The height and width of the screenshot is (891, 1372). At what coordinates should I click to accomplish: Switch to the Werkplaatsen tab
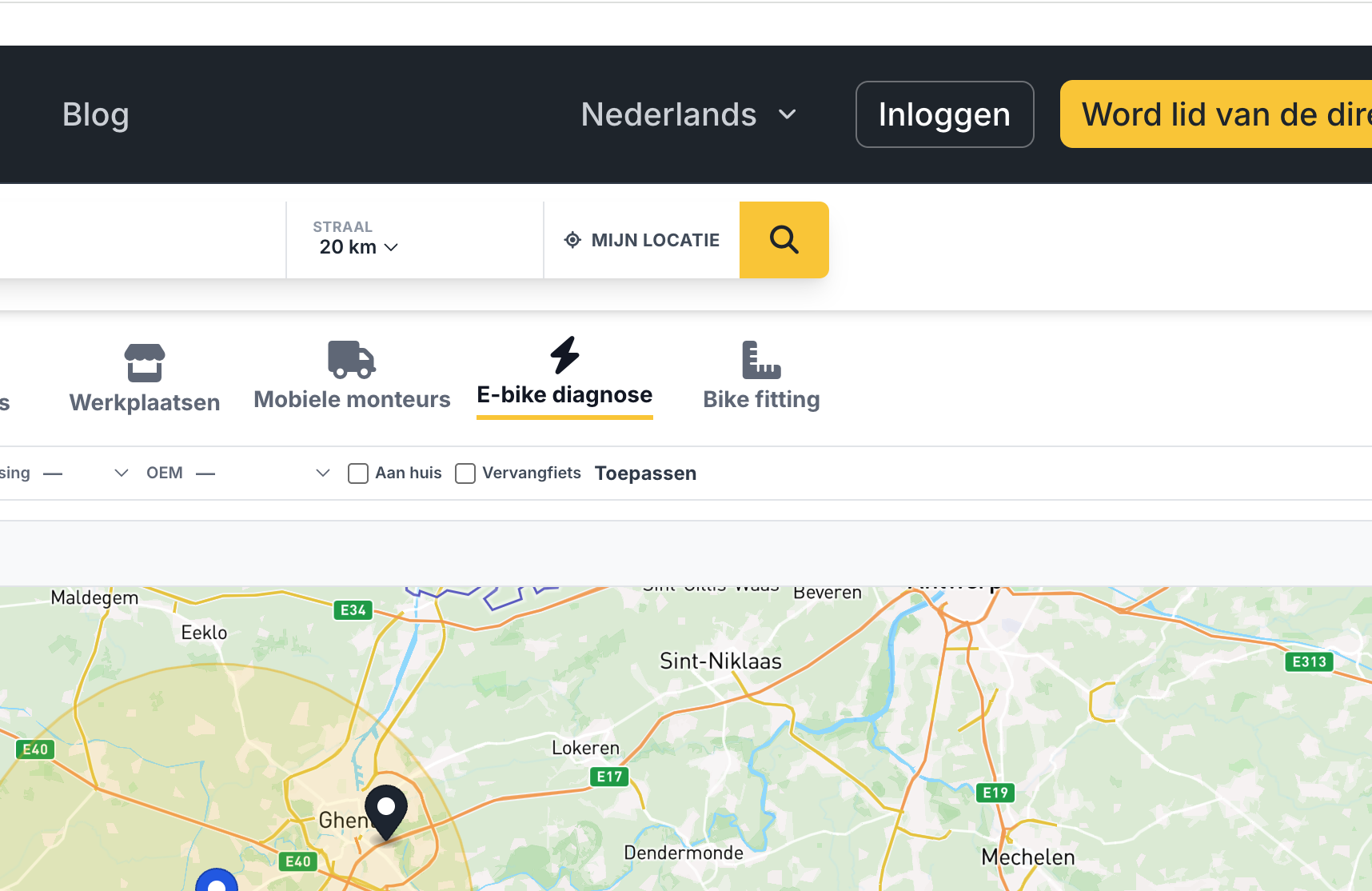(145, 378)
